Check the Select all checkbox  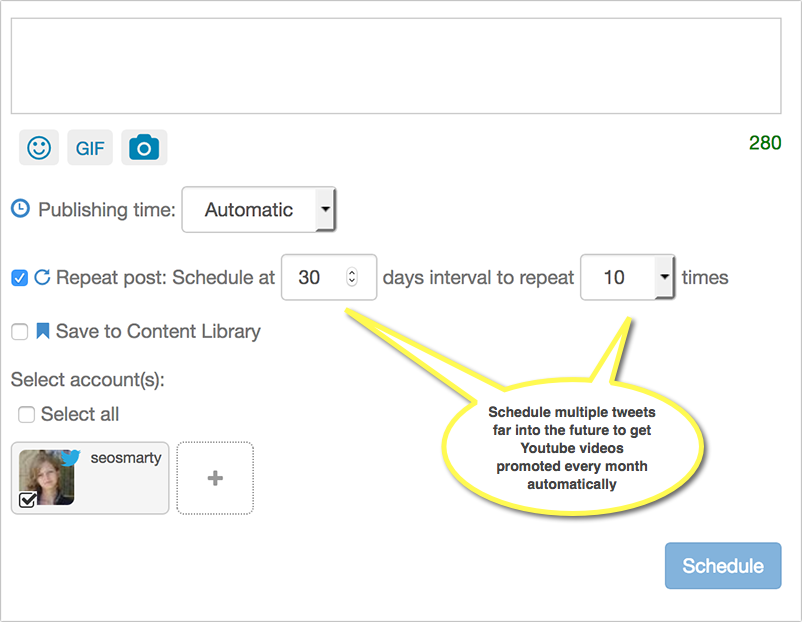pyautogui.click(x=26, y=414)
